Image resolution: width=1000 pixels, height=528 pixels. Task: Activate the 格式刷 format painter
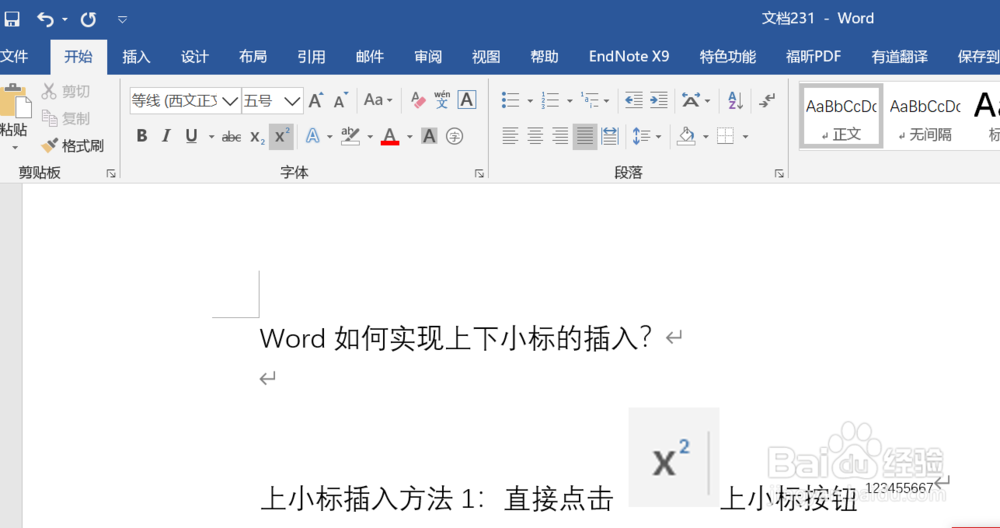72,146
